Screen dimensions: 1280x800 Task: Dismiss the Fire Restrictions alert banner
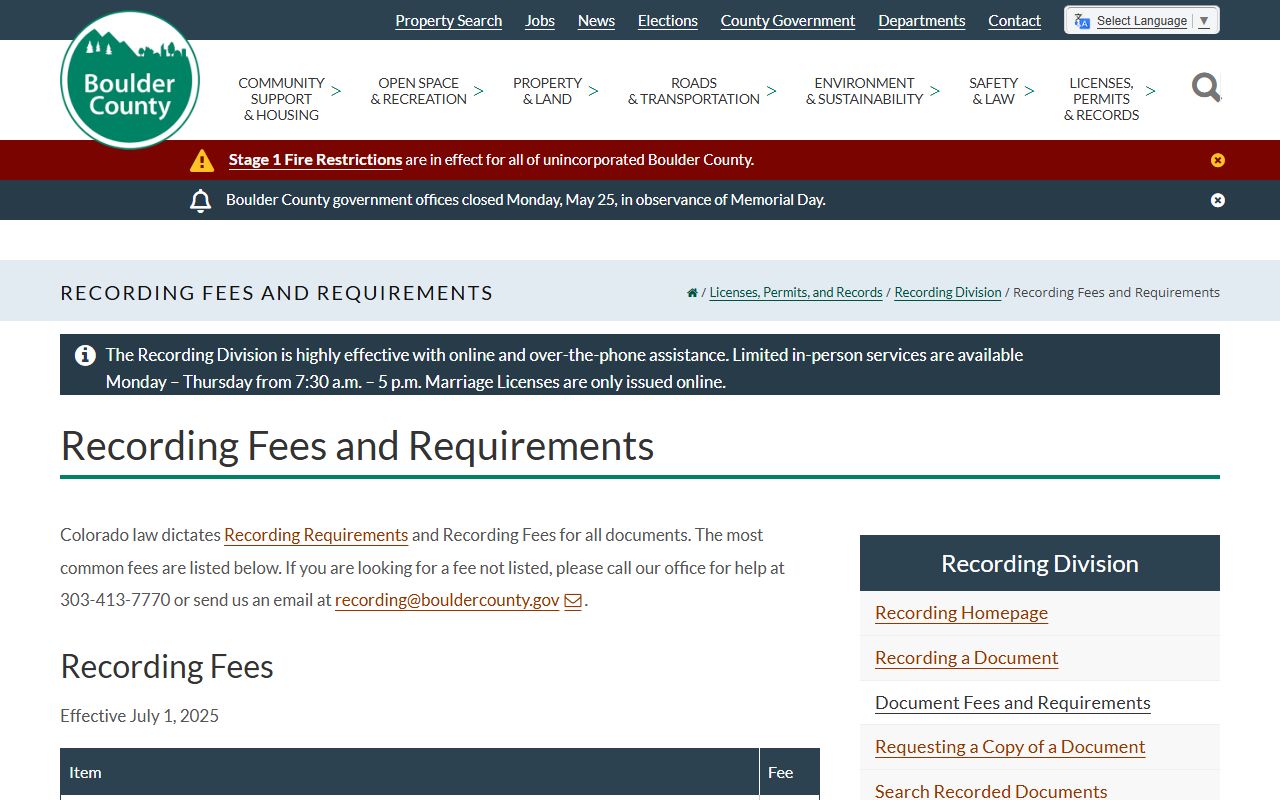1217,160
